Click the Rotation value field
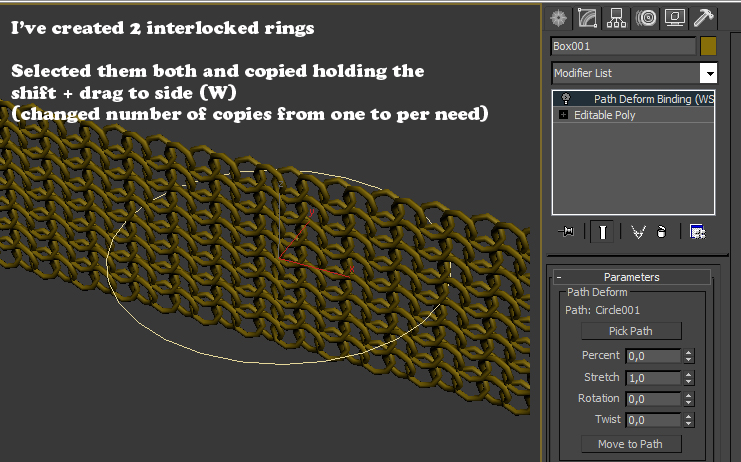 (x=653, y=399)
